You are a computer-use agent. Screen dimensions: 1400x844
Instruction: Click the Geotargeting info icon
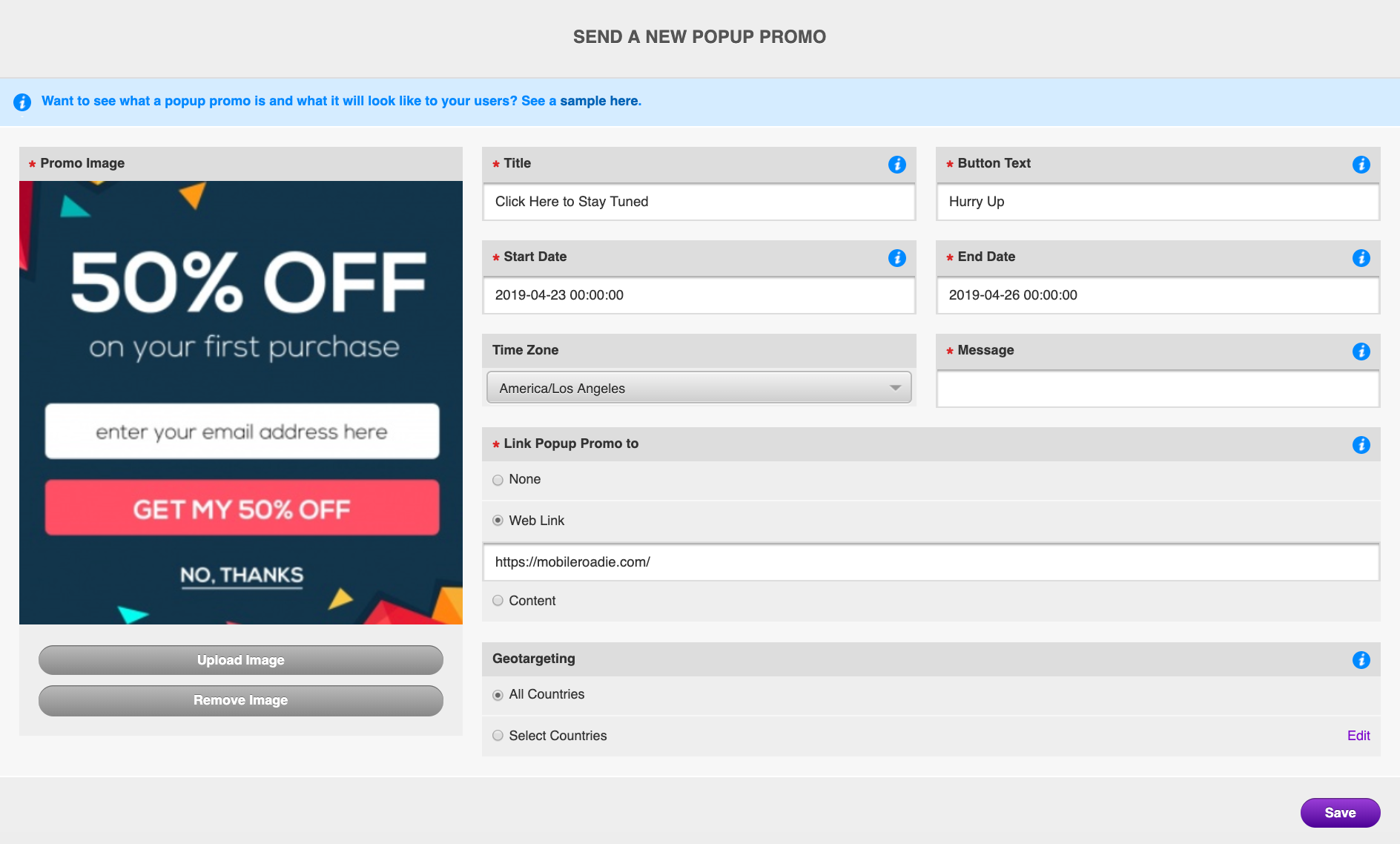point(1361,660)
